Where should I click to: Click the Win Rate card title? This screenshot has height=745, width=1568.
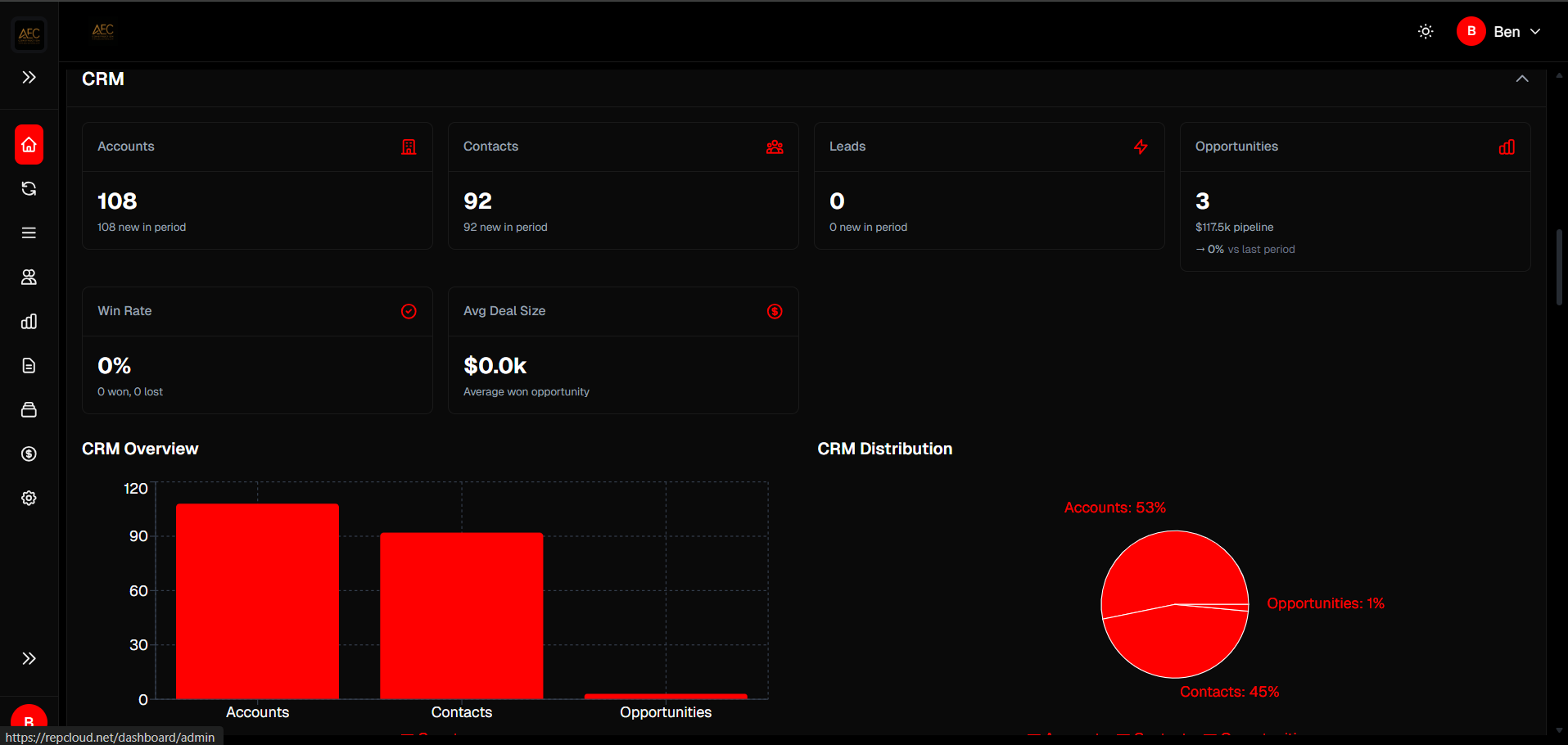(x=124, y=311)
